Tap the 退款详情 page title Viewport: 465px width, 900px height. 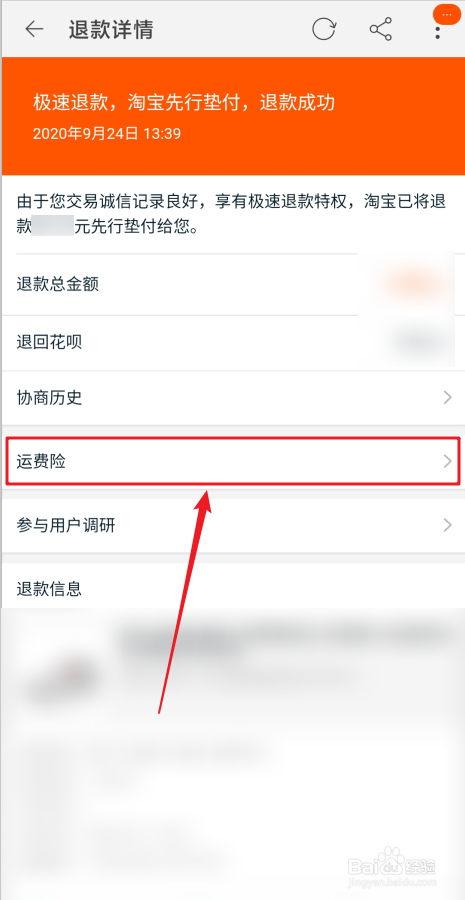click(111, 29)
